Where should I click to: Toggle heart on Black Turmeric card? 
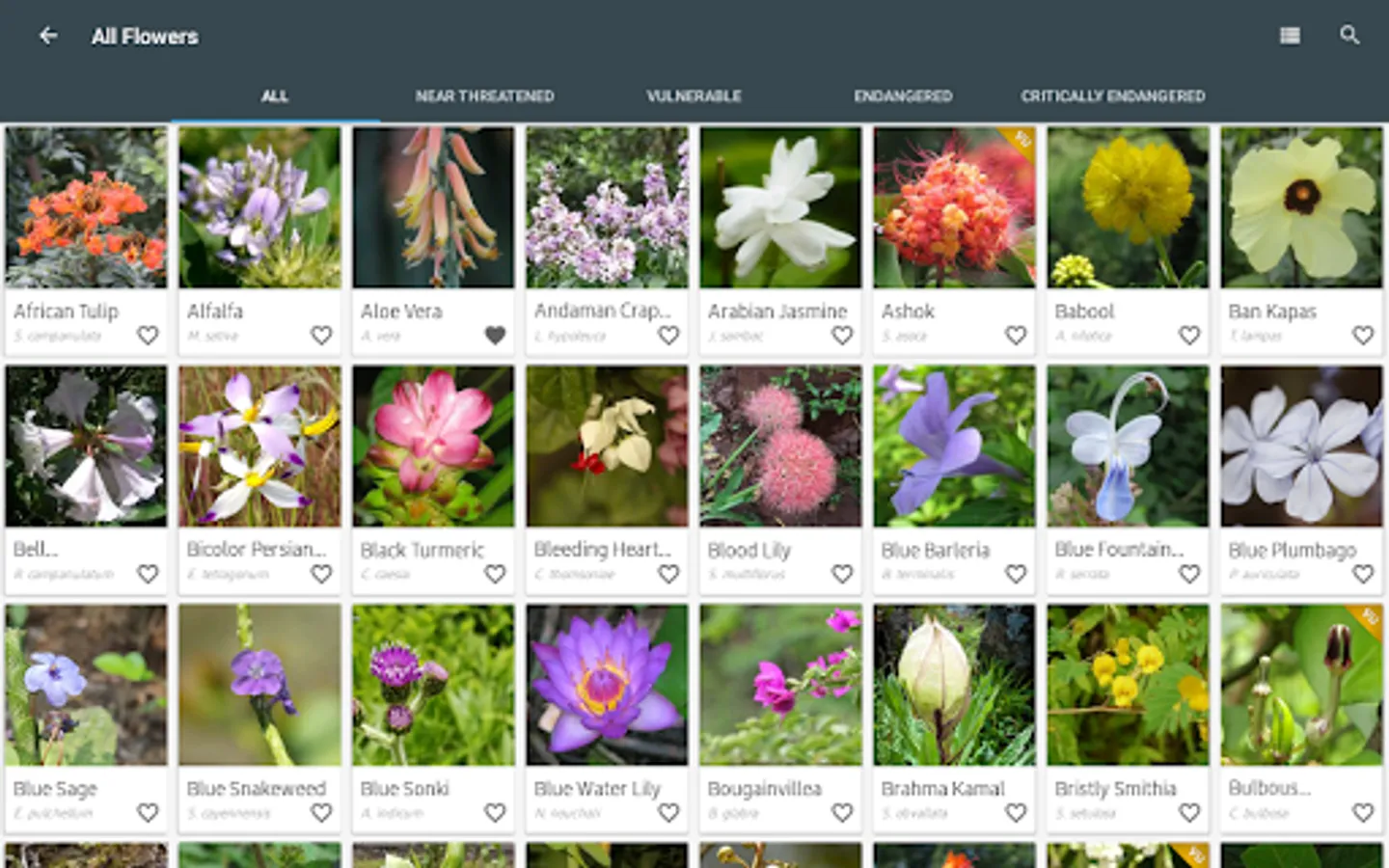coord(495,574)
